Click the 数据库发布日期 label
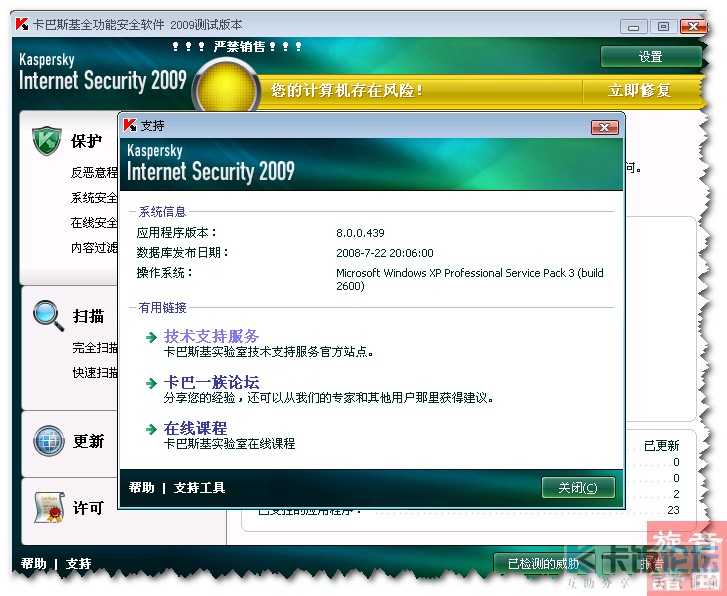 [183, 252]
